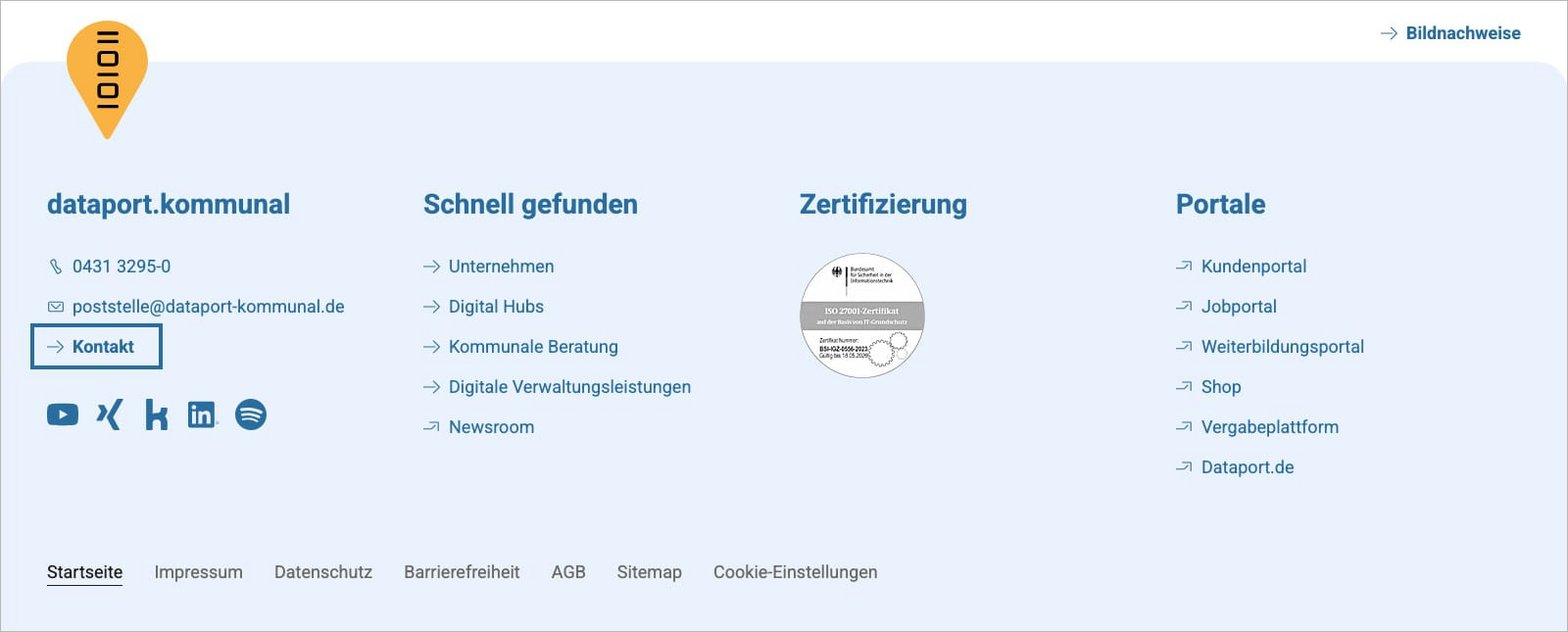Select Startseite in footer menu

click(x=85, y=573)
